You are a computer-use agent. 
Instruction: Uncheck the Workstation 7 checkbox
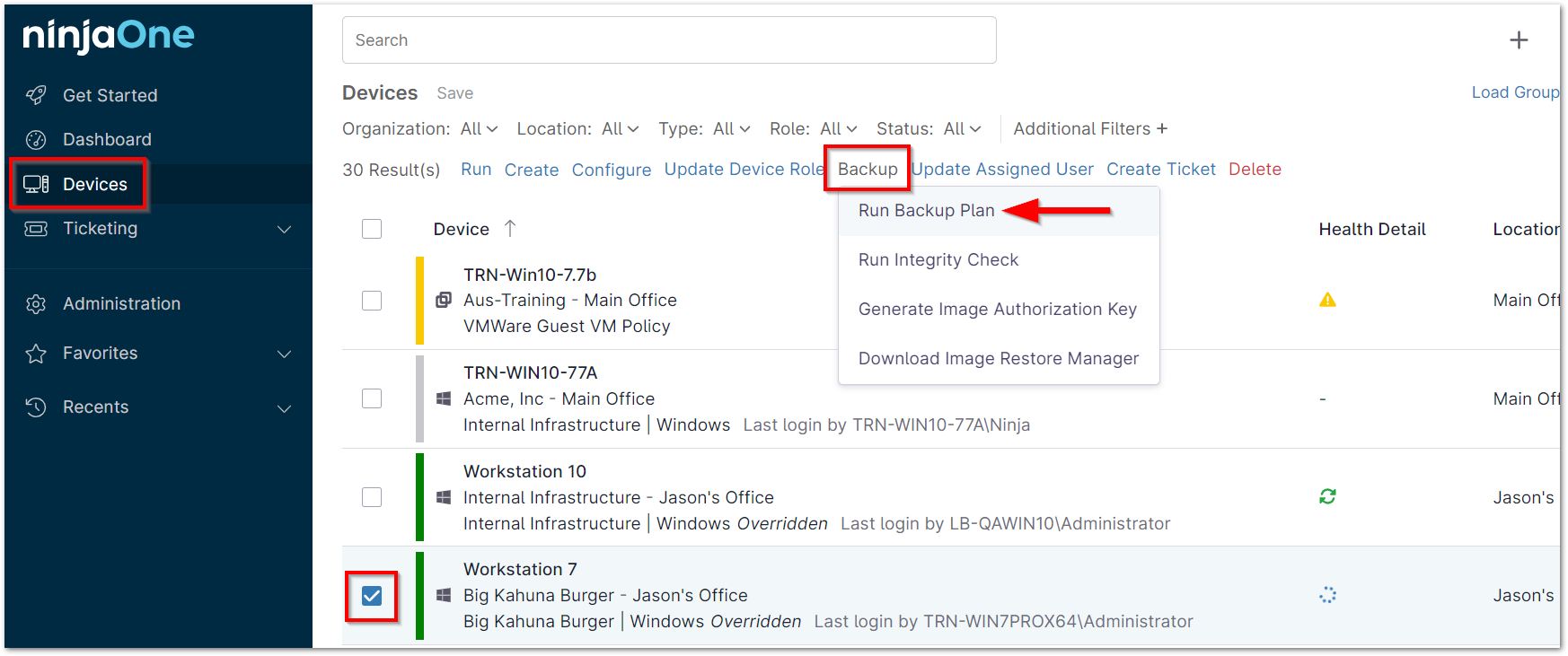372,596
